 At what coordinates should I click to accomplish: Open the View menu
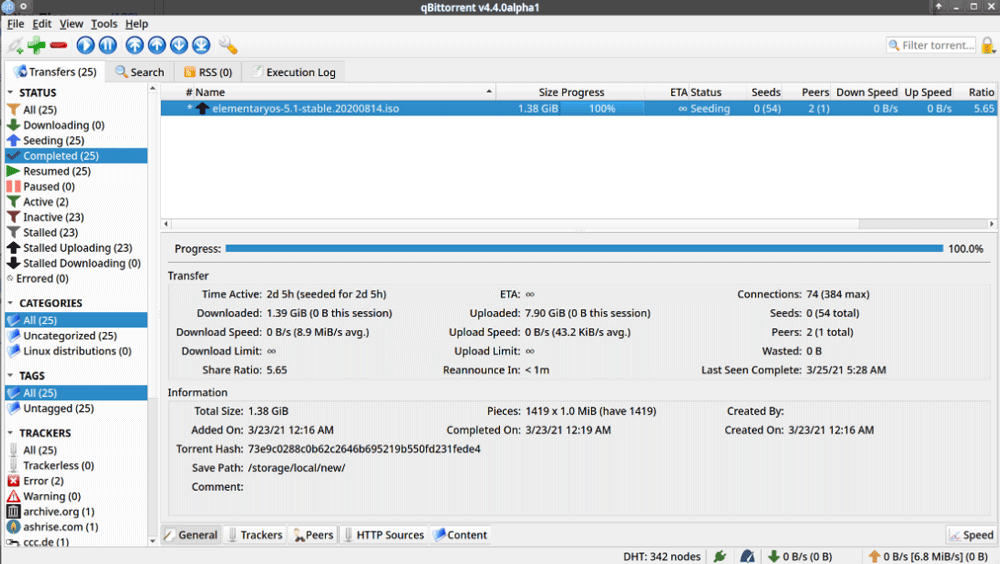tap(71, 24)
